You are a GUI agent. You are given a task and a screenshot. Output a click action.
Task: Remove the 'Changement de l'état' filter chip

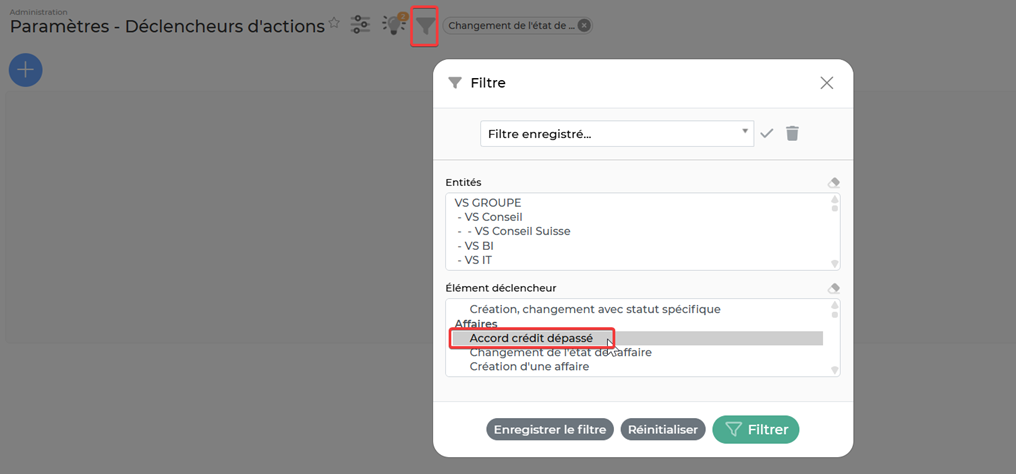[584, 26]
